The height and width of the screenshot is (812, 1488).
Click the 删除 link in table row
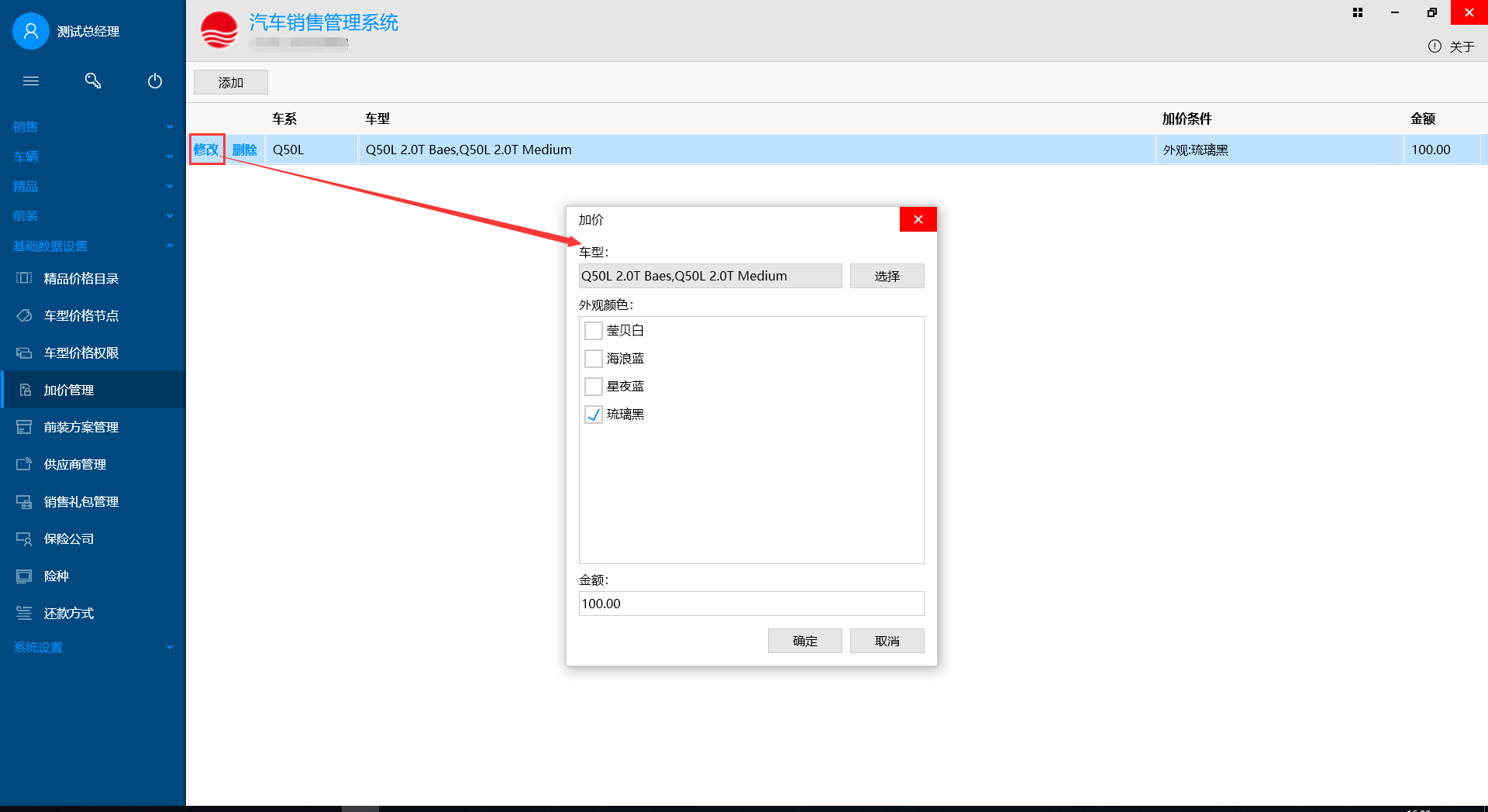245,150
